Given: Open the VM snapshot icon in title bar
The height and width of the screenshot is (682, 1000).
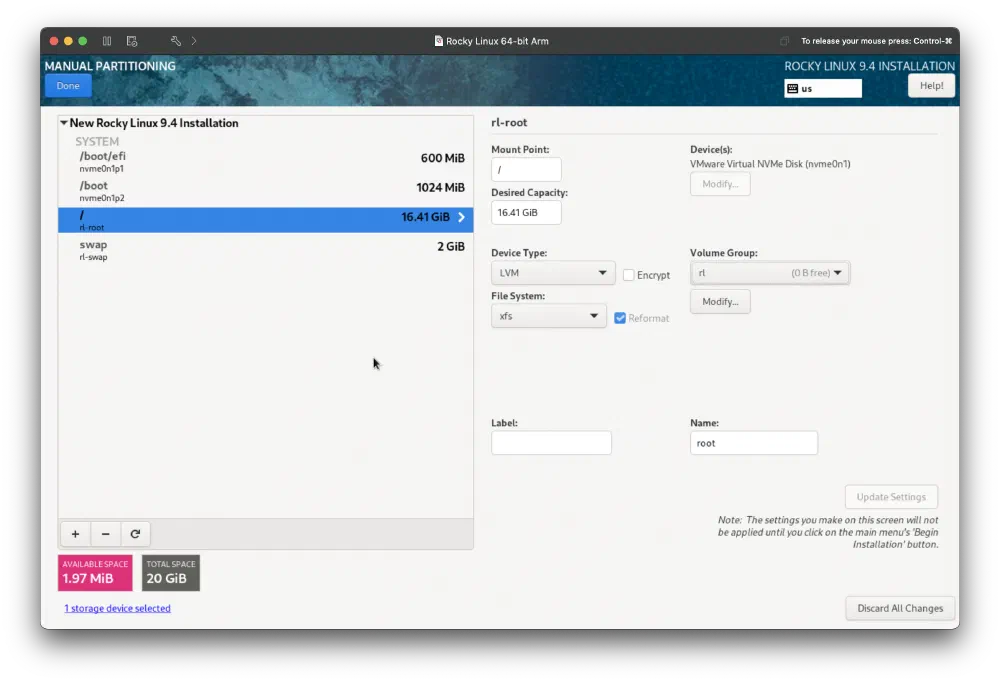Looking at the screenshot, I should pos(132,41).
